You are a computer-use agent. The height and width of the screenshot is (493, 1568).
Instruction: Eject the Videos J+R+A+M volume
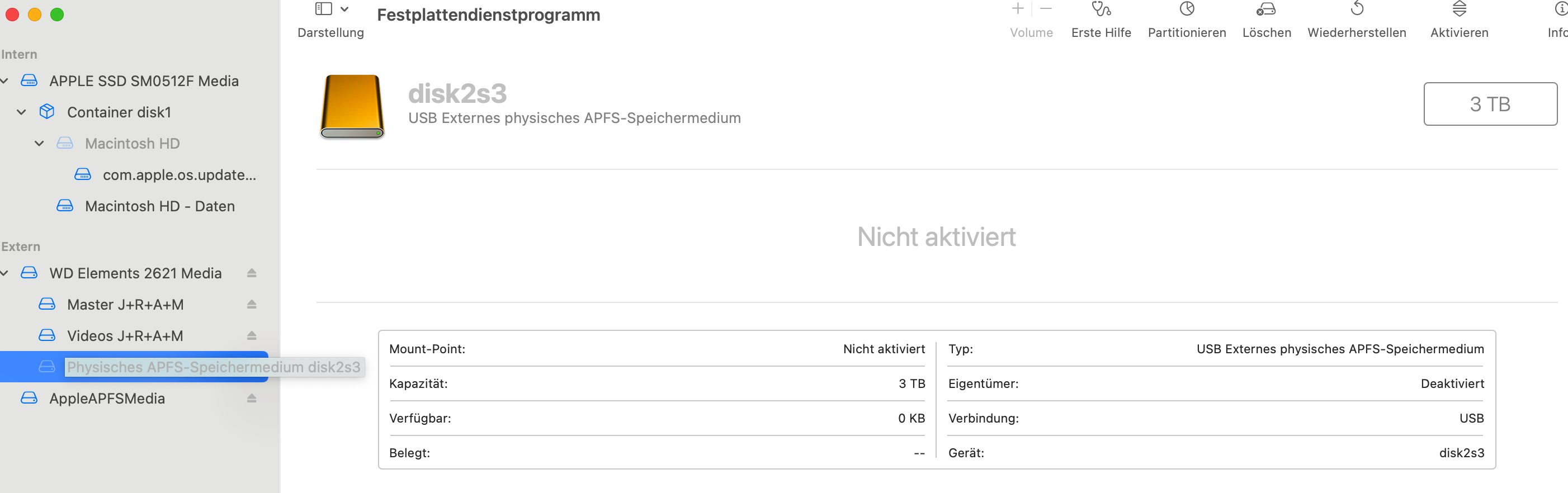[252, 336]
